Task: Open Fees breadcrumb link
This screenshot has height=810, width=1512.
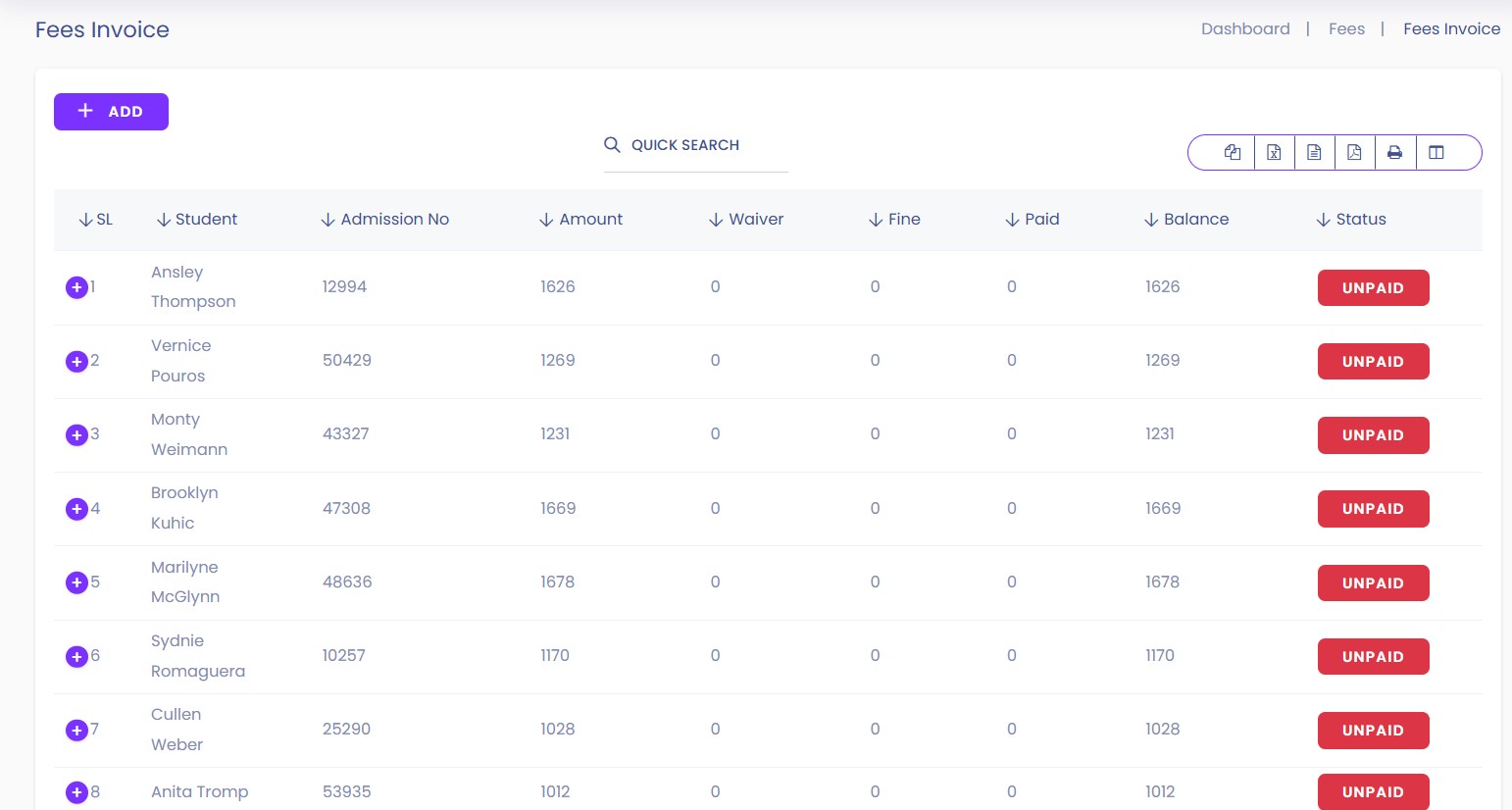Action: (x=1346, y=29)
